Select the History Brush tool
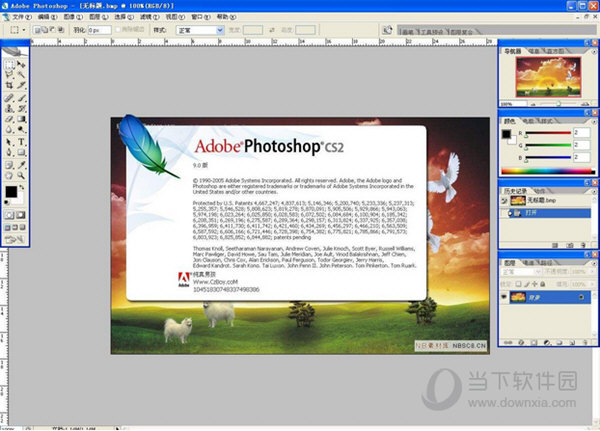Screen dimensions: 600x431 pyautogui.click(x=21, y=109)
